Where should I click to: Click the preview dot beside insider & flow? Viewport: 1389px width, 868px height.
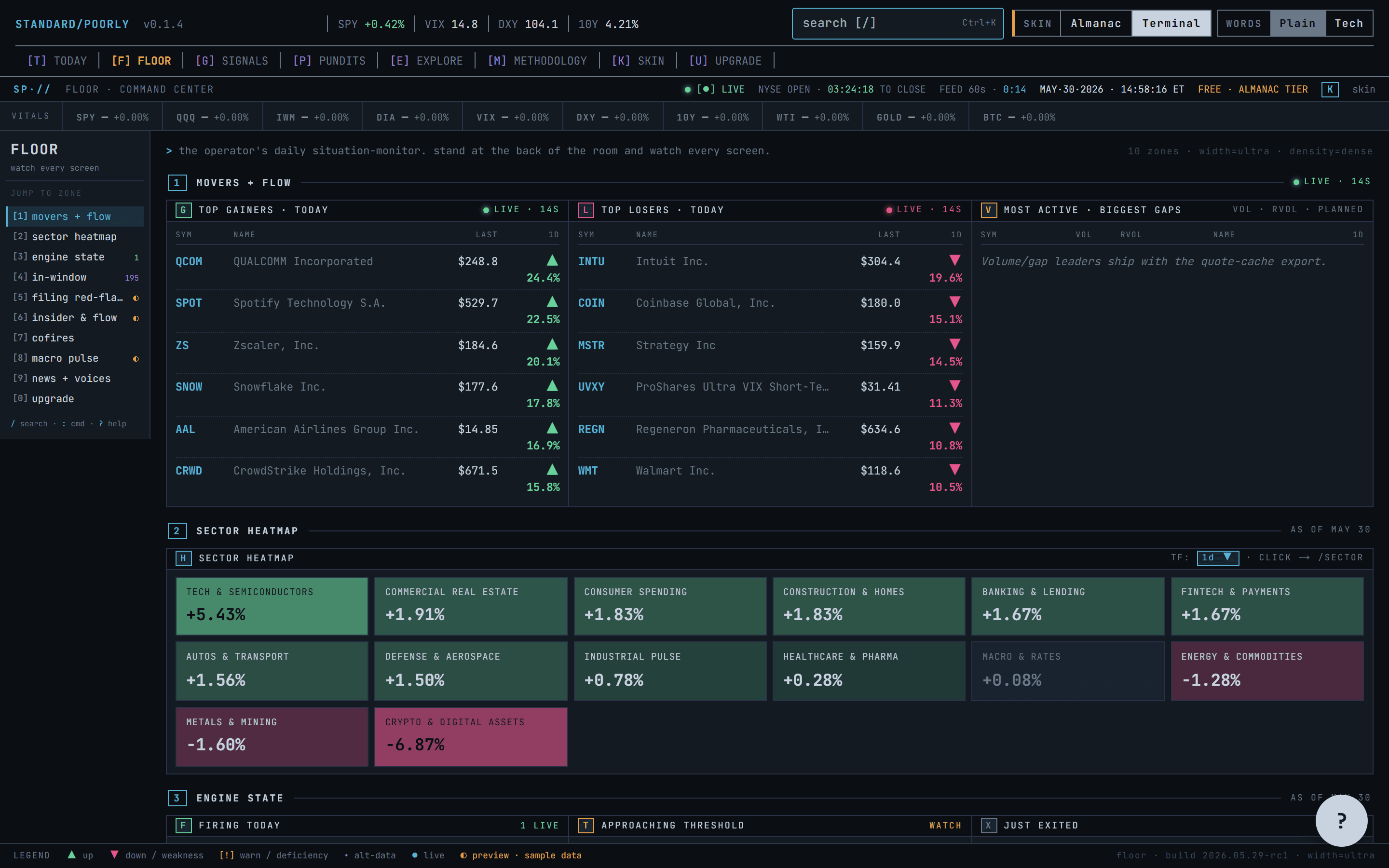pyautogui.click(x=136, y=318)
